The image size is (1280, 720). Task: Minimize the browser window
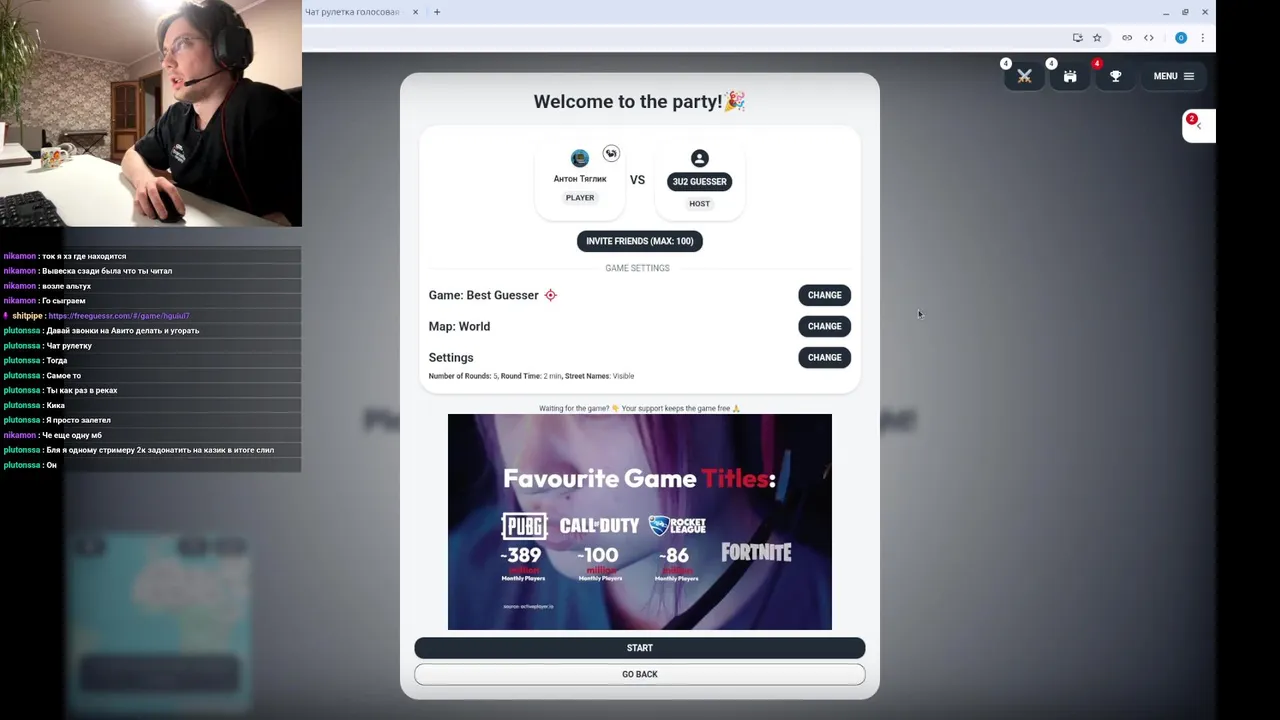(1165, 12)
